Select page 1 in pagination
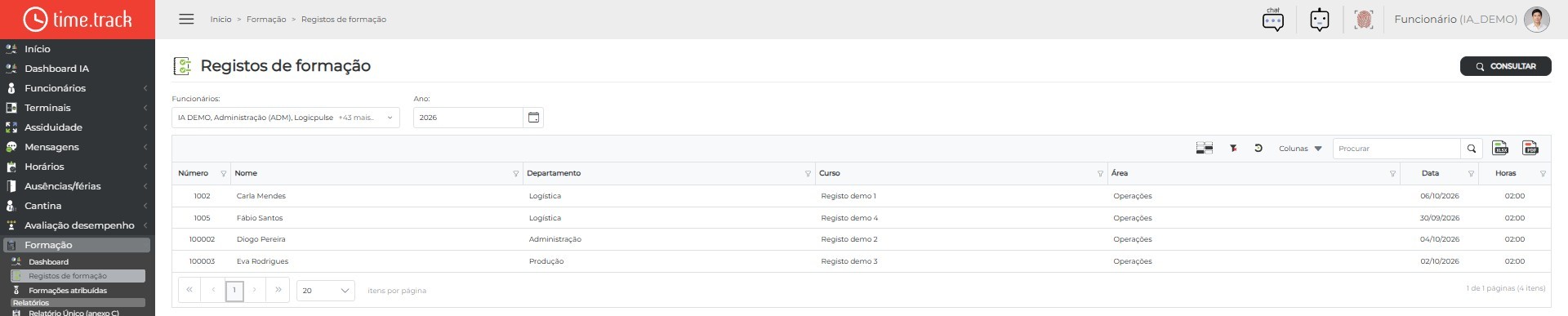 point(234,290)
